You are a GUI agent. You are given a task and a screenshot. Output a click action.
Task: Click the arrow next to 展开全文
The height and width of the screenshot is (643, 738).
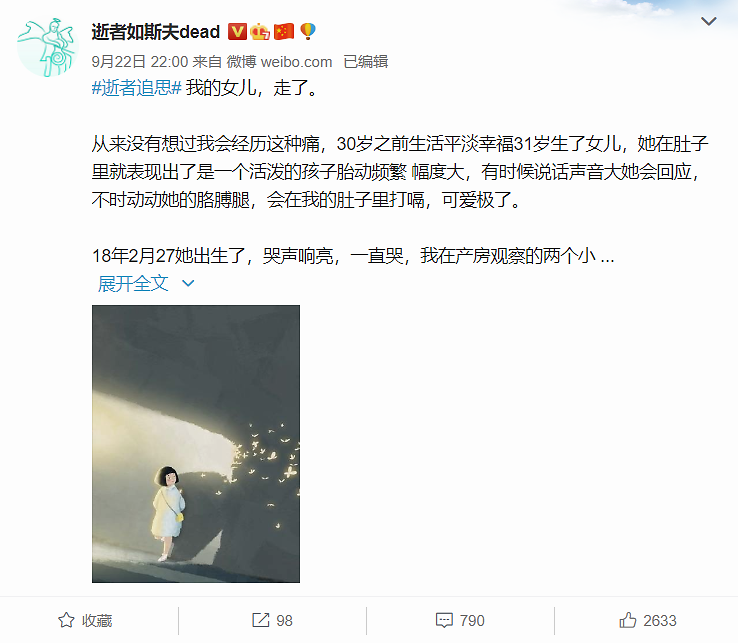tap(188, 283)
